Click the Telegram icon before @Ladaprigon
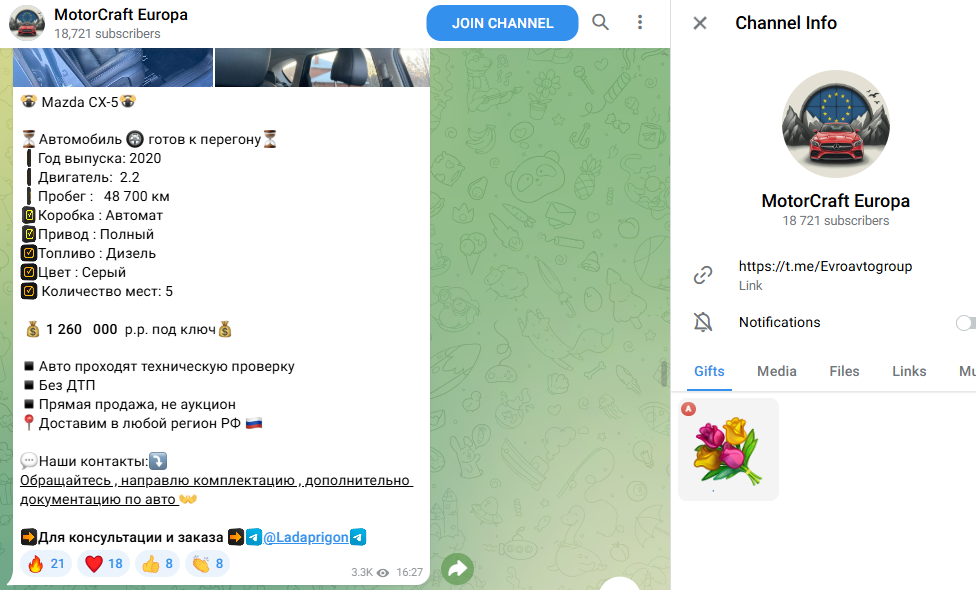 (254, 537)
